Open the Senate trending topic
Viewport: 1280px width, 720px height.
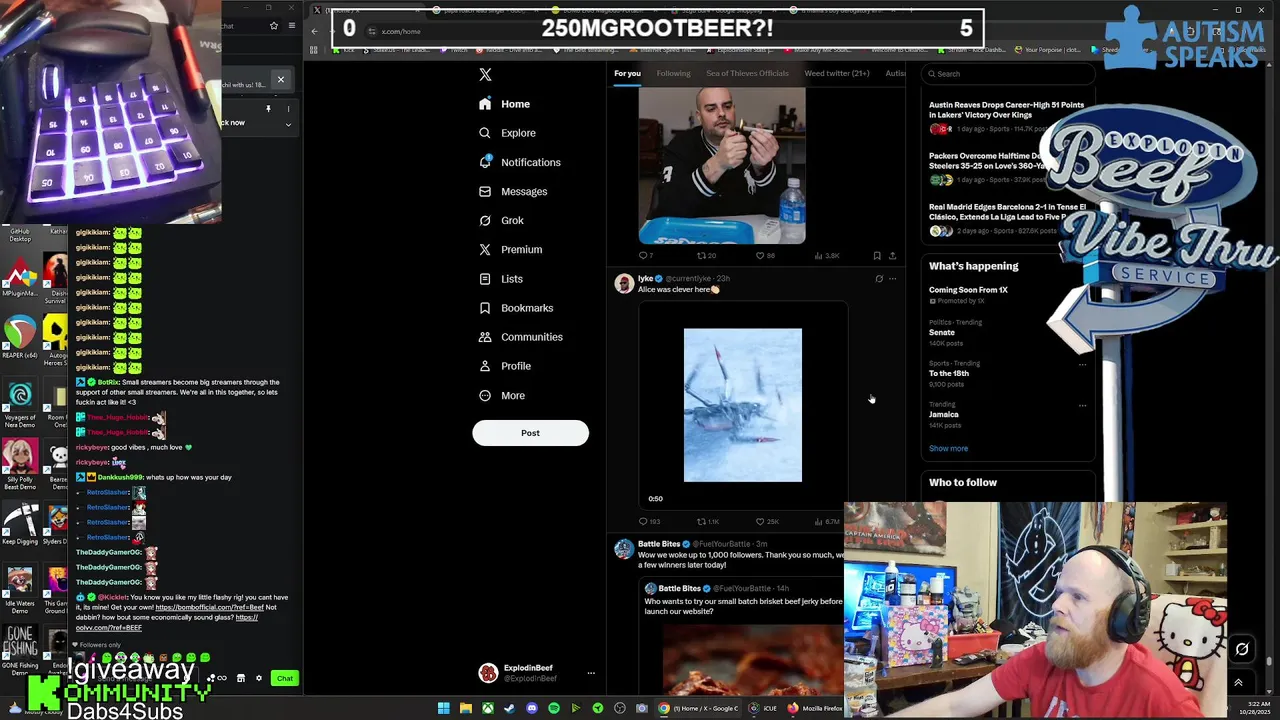(942, 332)
